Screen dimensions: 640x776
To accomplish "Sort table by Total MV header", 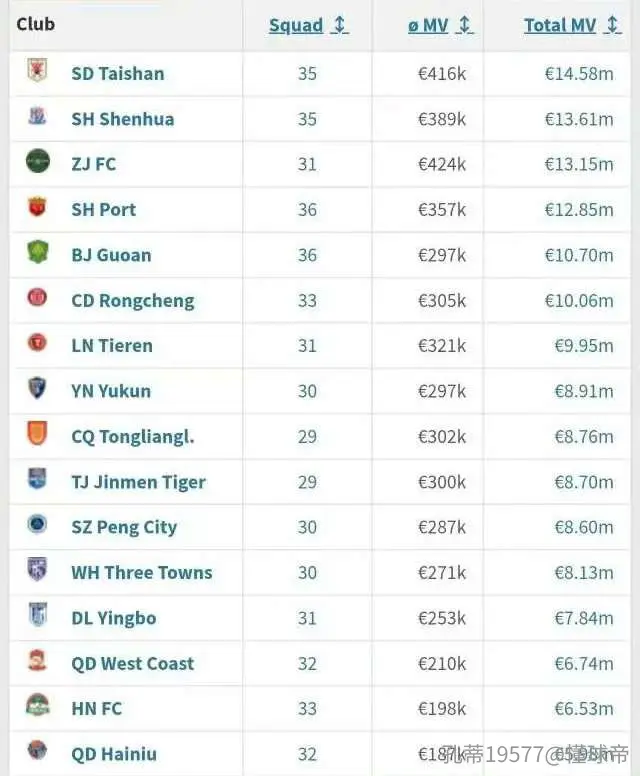I will coord(560,25).
